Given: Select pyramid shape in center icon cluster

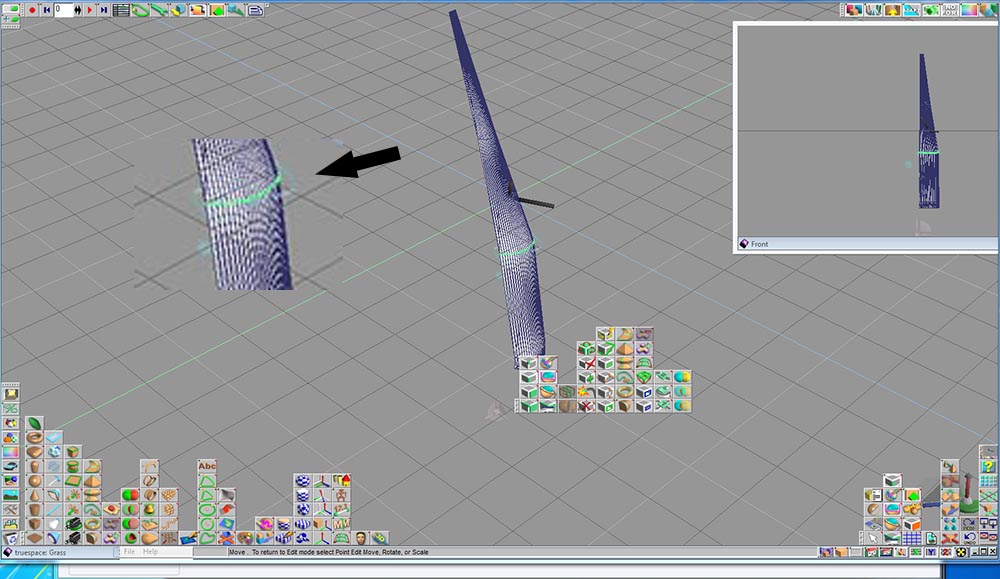Looking at the screenshot, I should point(625,349).
